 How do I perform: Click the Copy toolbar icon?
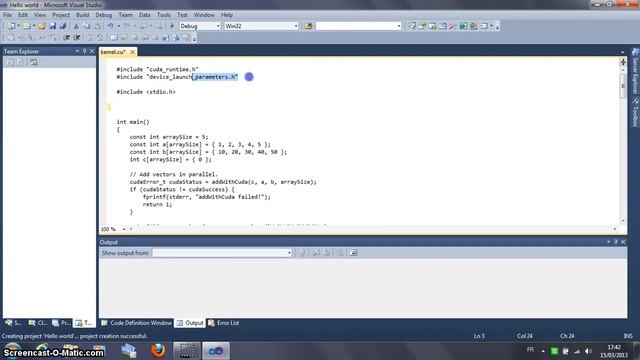click(x=87, y=26)
